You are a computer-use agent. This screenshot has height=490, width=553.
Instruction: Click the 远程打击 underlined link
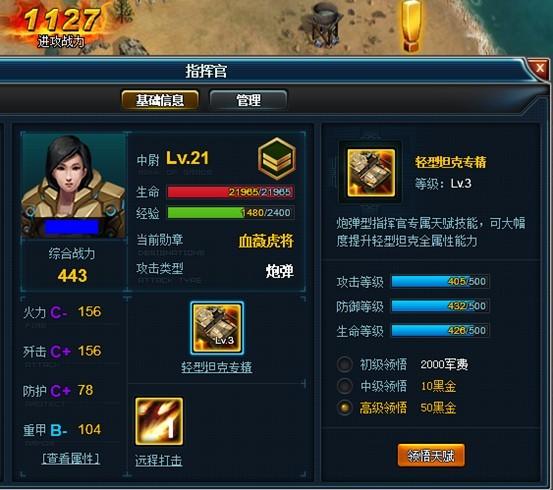(x=159, y=460)
